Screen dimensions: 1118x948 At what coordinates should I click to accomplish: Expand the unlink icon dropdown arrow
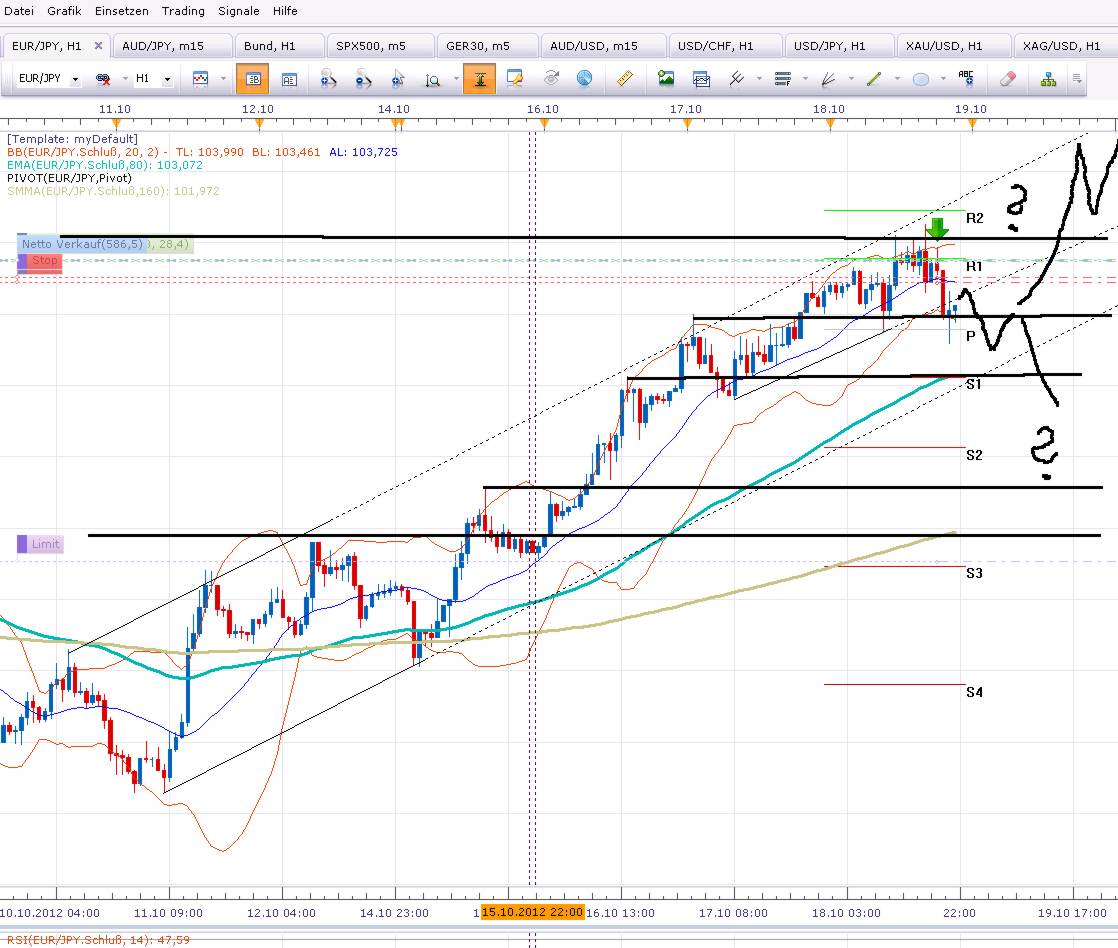click(x=125, y=79)
